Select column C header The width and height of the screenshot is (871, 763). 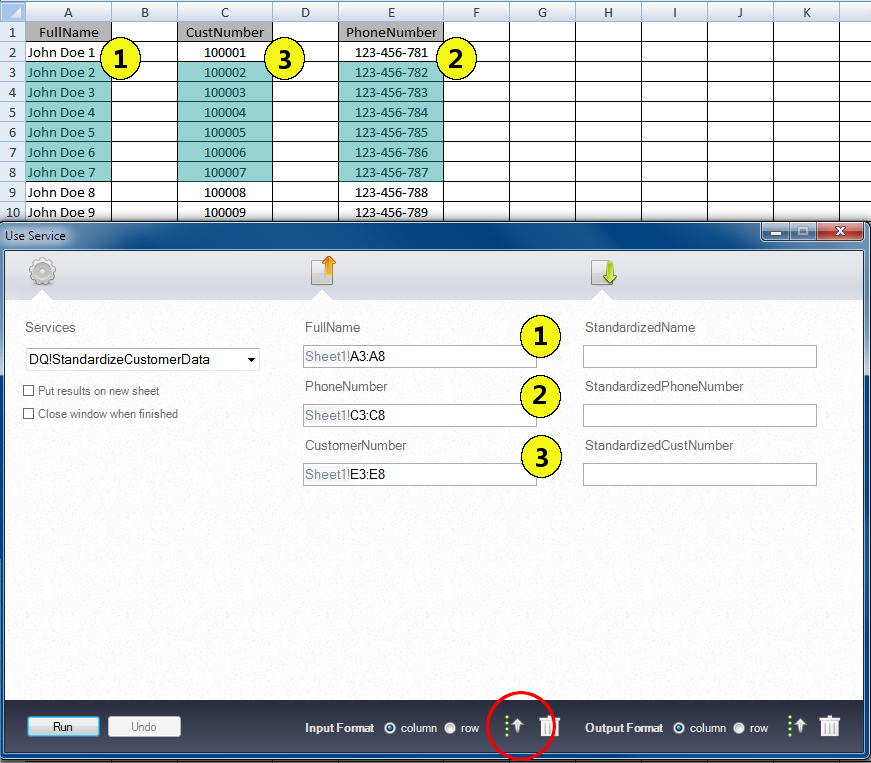pyautogui.click(x=225, y=12)
